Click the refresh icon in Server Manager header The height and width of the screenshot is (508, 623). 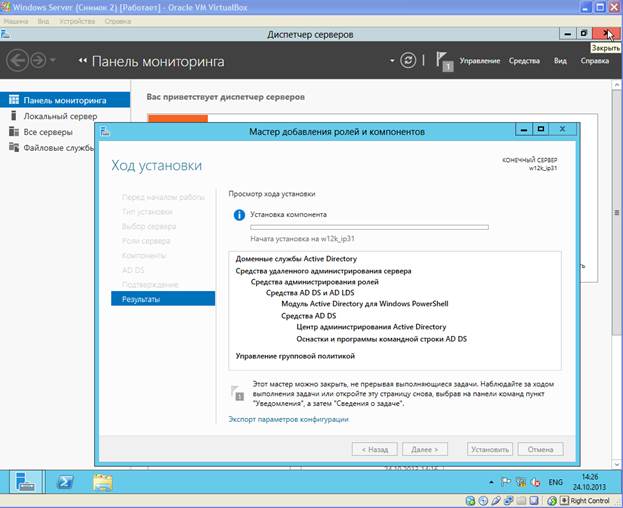[x=408, y=60]
